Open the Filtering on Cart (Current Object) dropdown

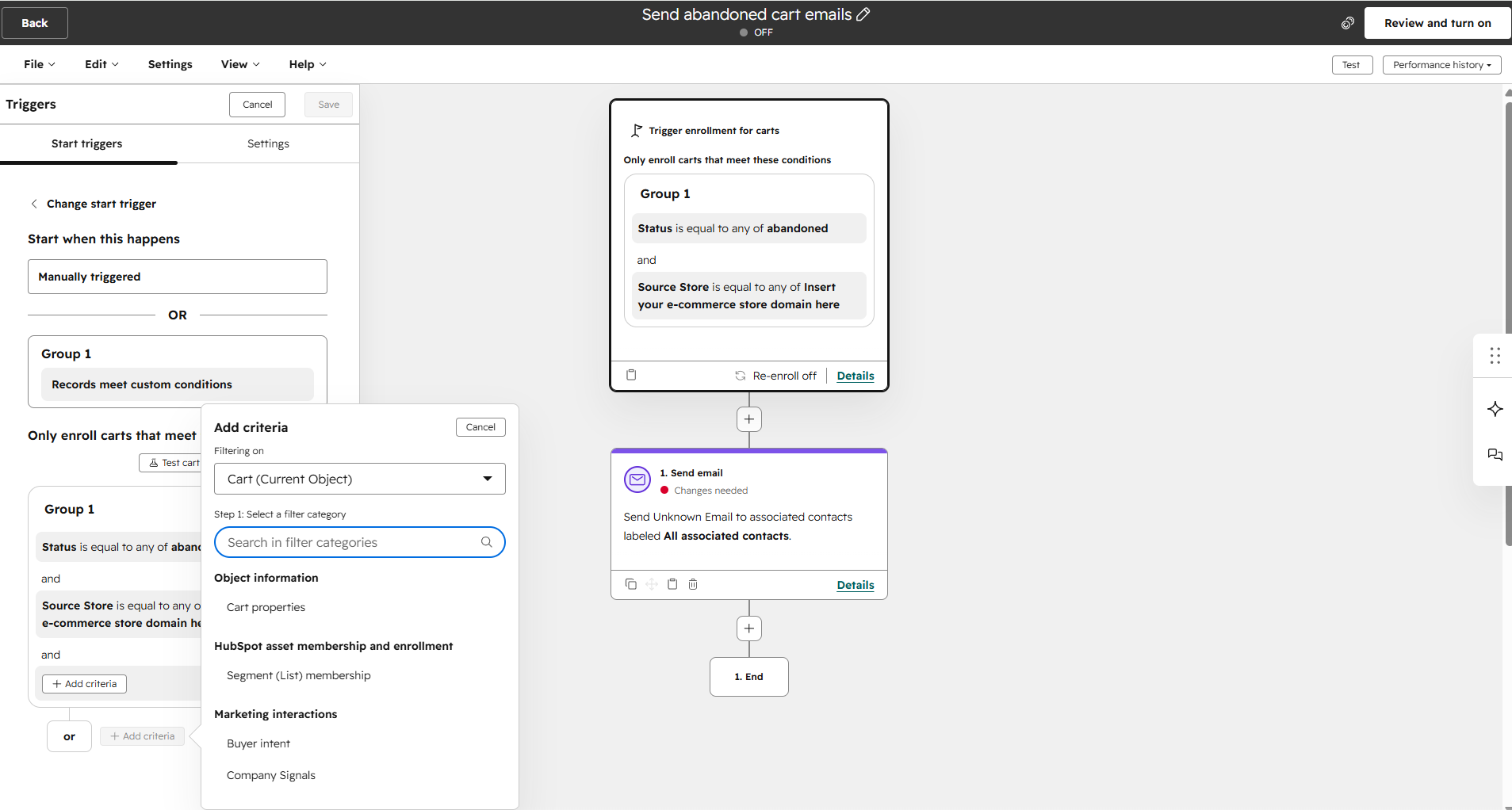[359, 479]
